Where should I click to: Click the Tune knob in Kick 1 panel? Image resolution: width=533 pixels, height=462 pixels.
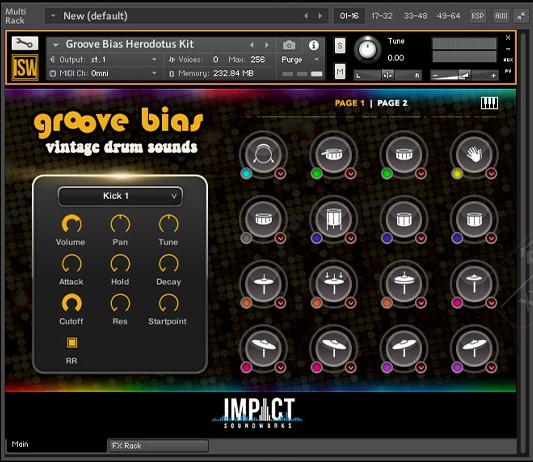point(169,224)
